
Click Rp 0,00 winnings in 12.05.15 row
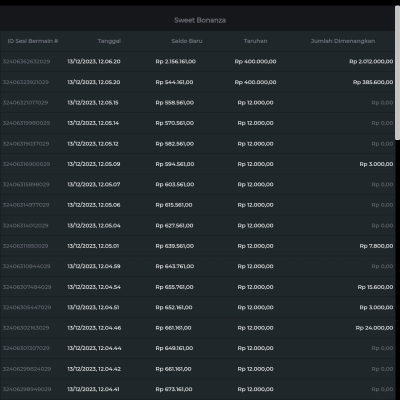pyautogui.click(x=382, y=103)
